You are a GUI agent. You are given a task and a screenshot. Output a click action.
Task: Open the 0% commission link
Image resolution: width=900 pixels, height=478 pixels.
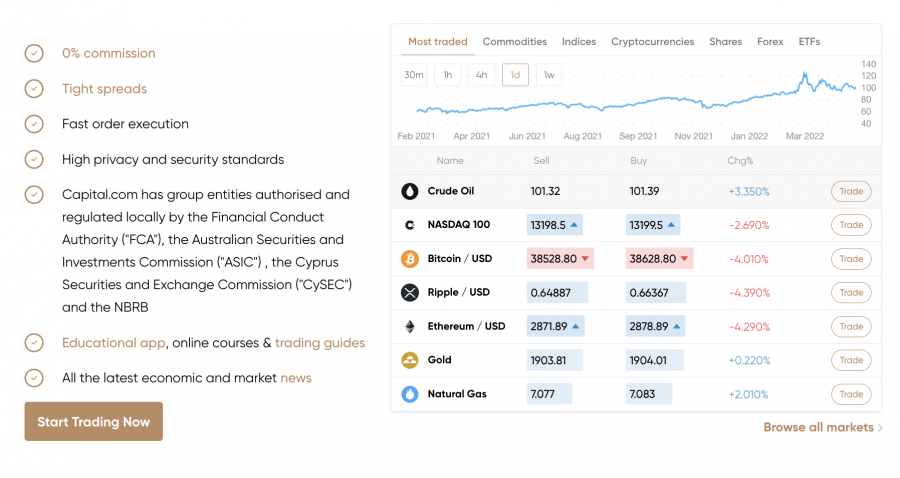point(108,53)
